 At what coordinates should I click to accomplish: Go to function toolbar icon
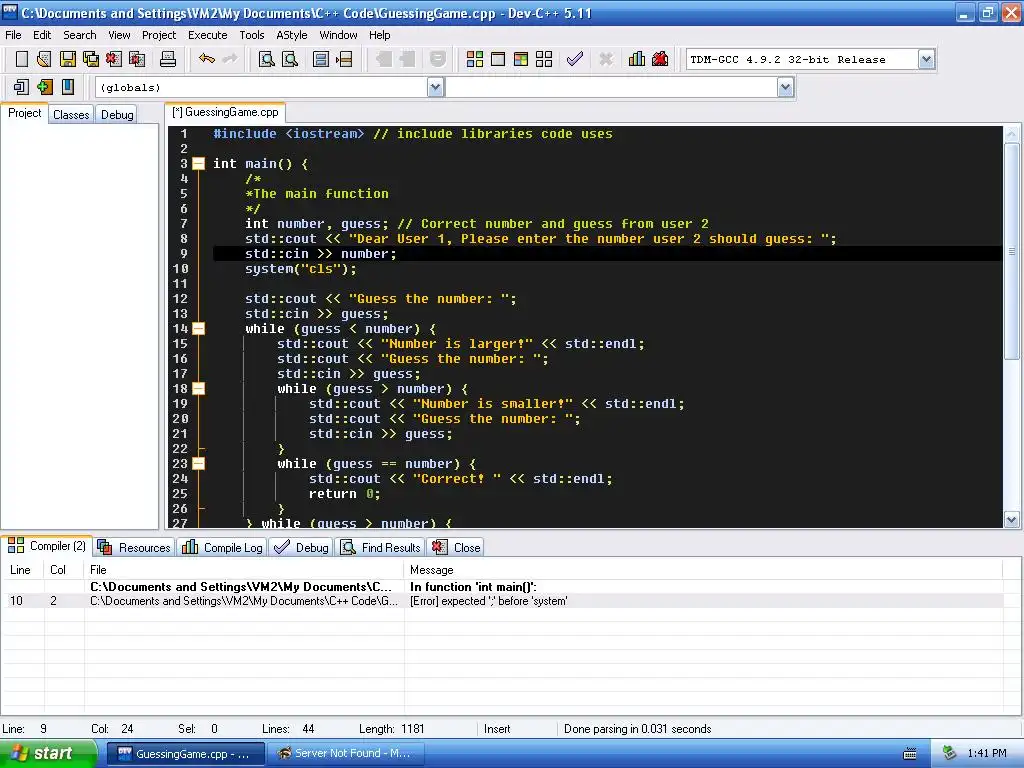point(321,59)
